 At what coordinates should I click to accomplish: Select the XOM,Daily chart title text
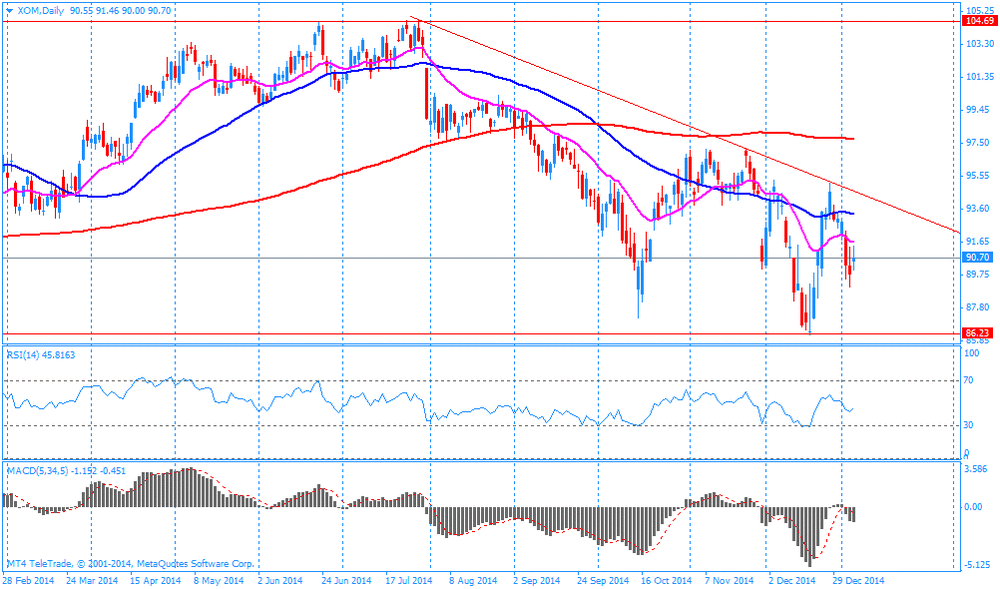pos(41,11)
